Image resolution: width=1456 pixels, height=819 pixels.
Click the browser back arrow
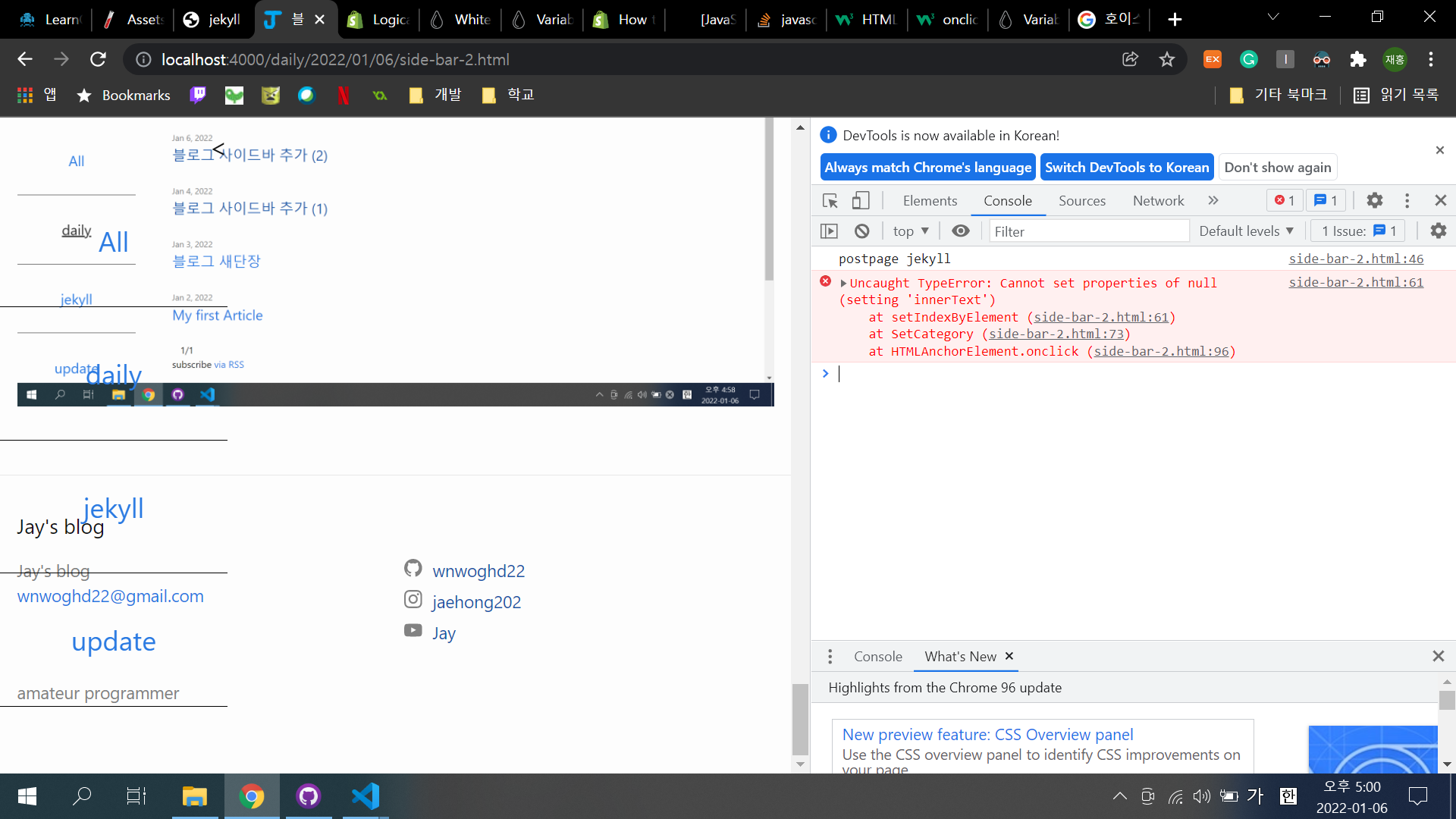click(25, 59)
